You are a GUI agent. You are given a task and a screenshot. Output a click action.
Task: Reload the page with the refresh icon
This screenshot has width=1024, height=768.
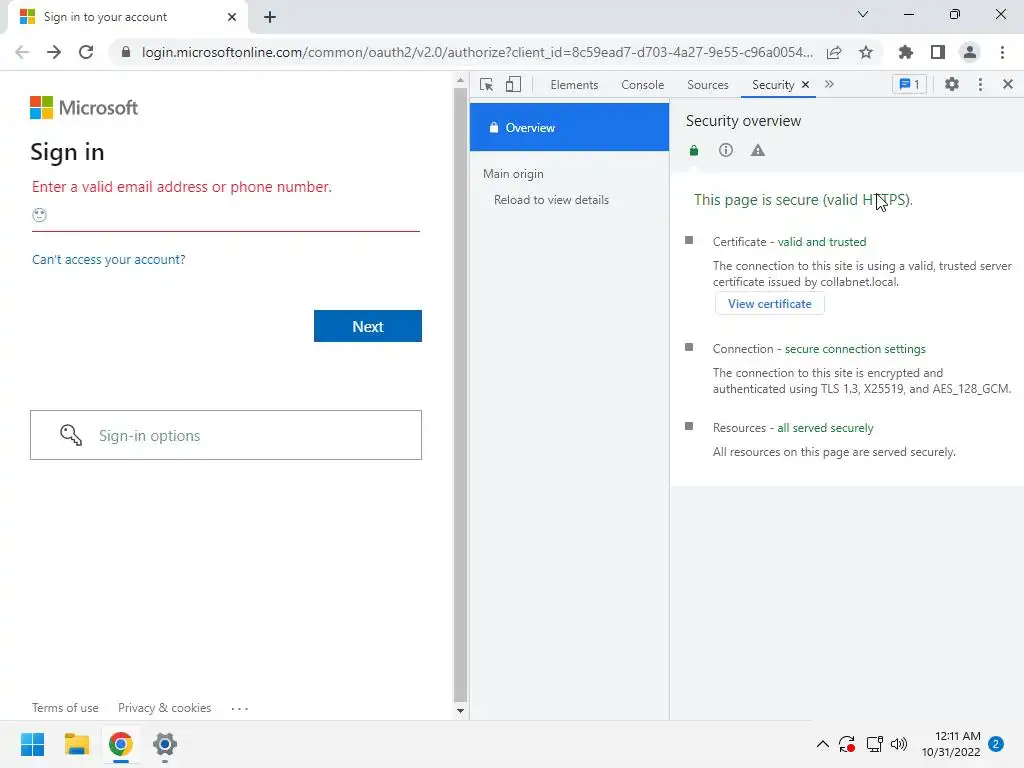[86, 52]
